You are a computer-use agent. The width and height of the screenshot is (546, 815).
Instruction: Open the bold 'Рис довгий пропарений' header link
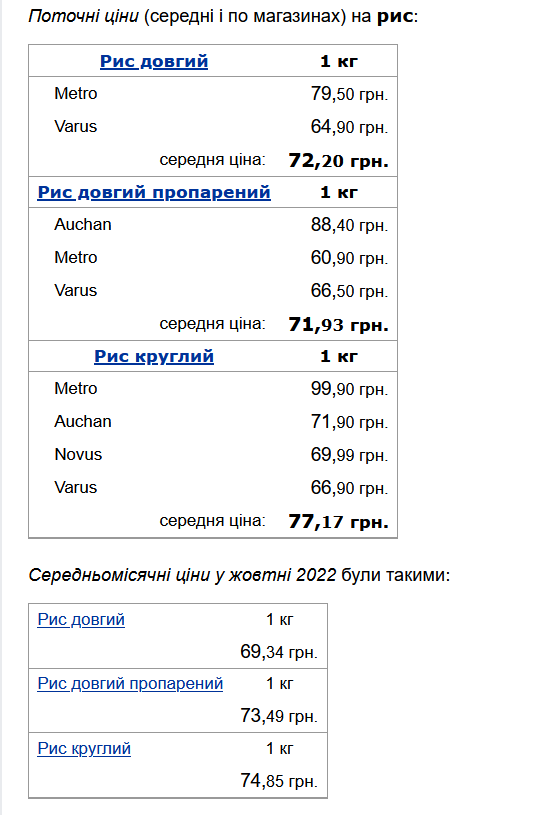(x=154, y=192)
